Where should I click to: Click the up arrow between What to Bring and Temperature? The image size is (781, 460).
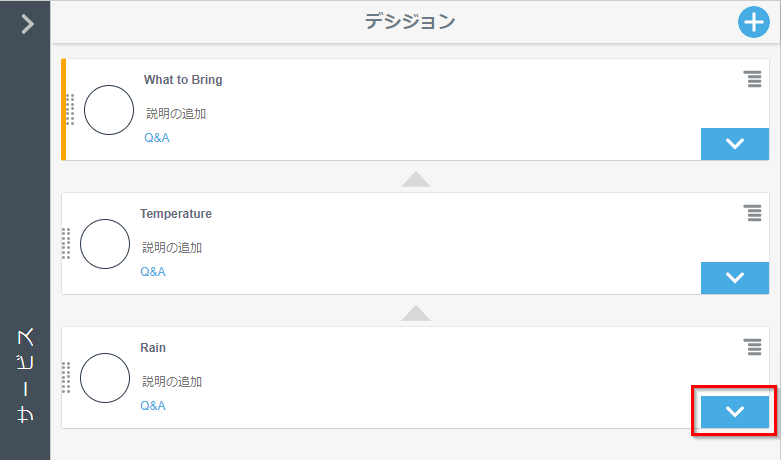pos(416,179)
